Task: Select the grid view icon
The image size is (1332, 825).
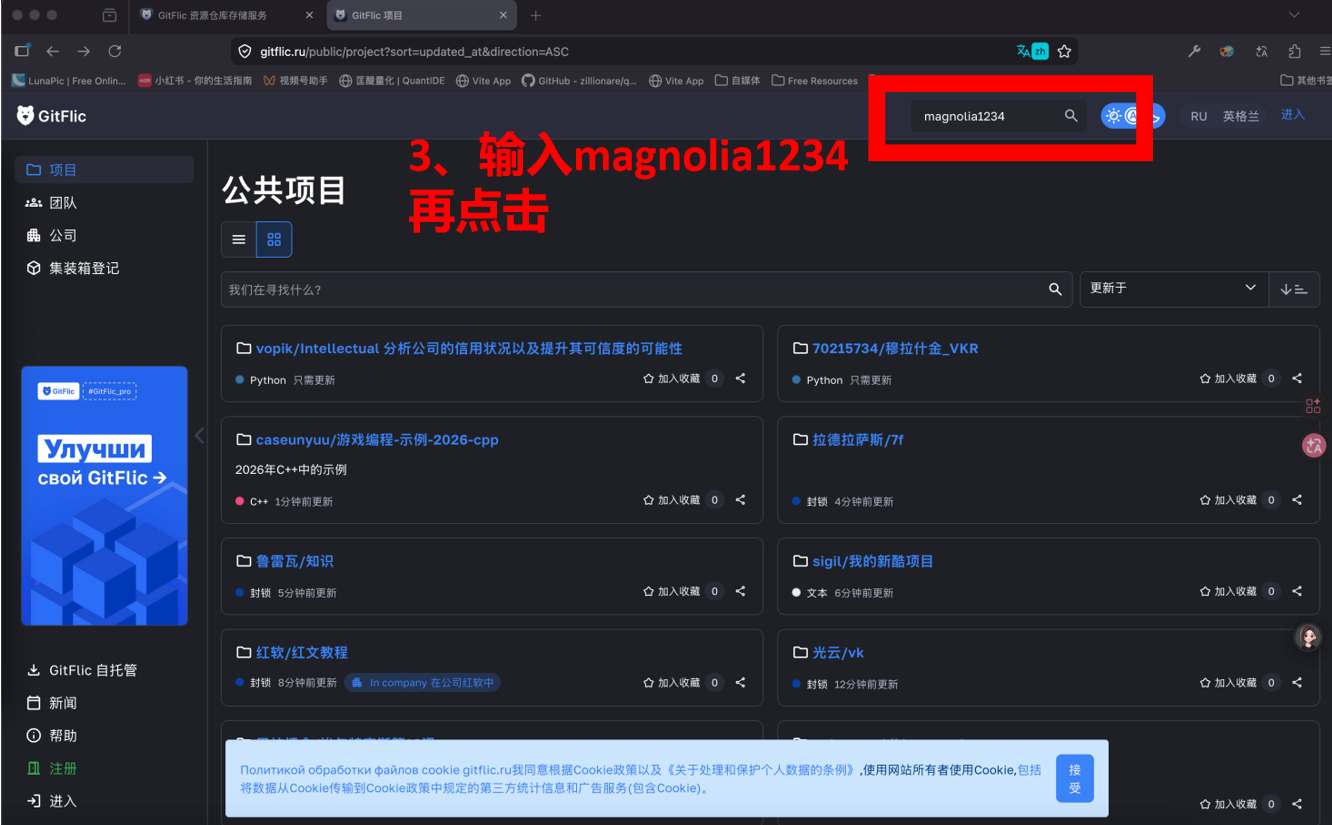Action: coord(274,239)
